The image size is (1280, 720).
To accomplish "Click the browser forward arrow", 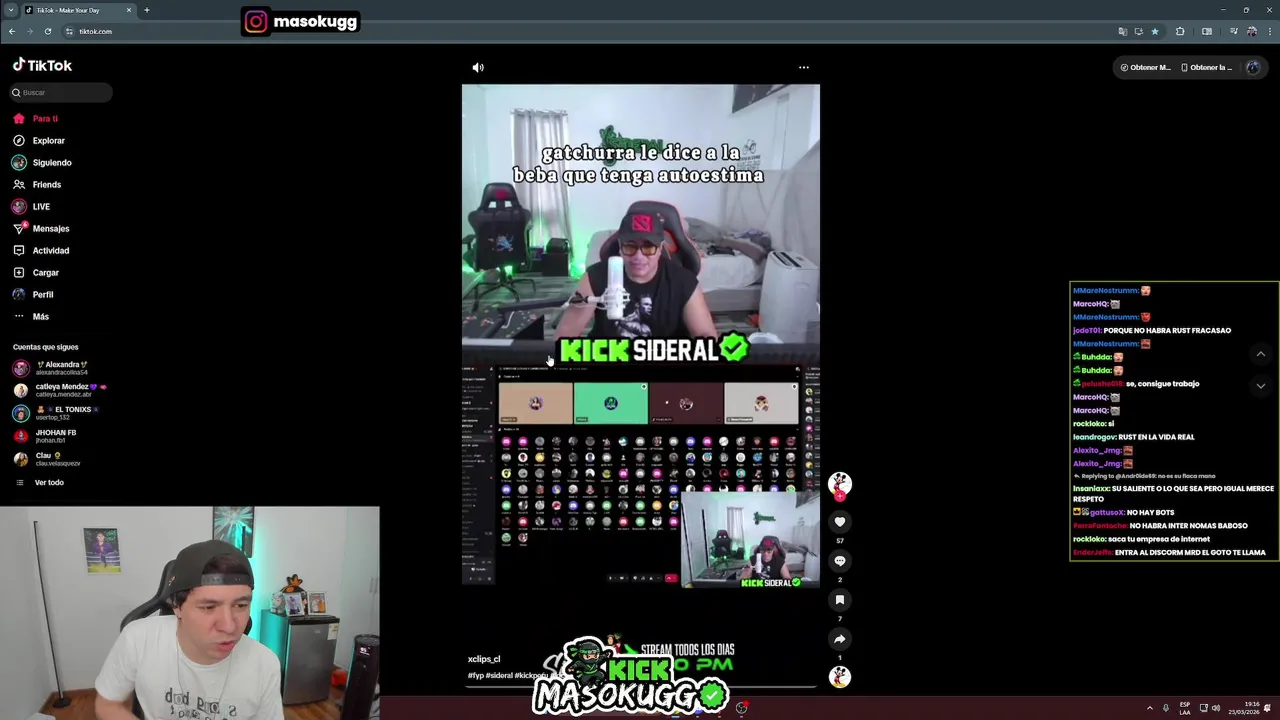I will coord(30,31).
